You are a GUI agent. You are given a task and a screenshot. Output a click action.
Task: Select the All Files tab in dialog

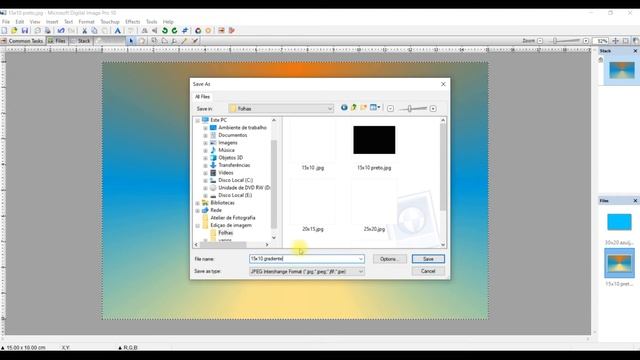(202, 97)
